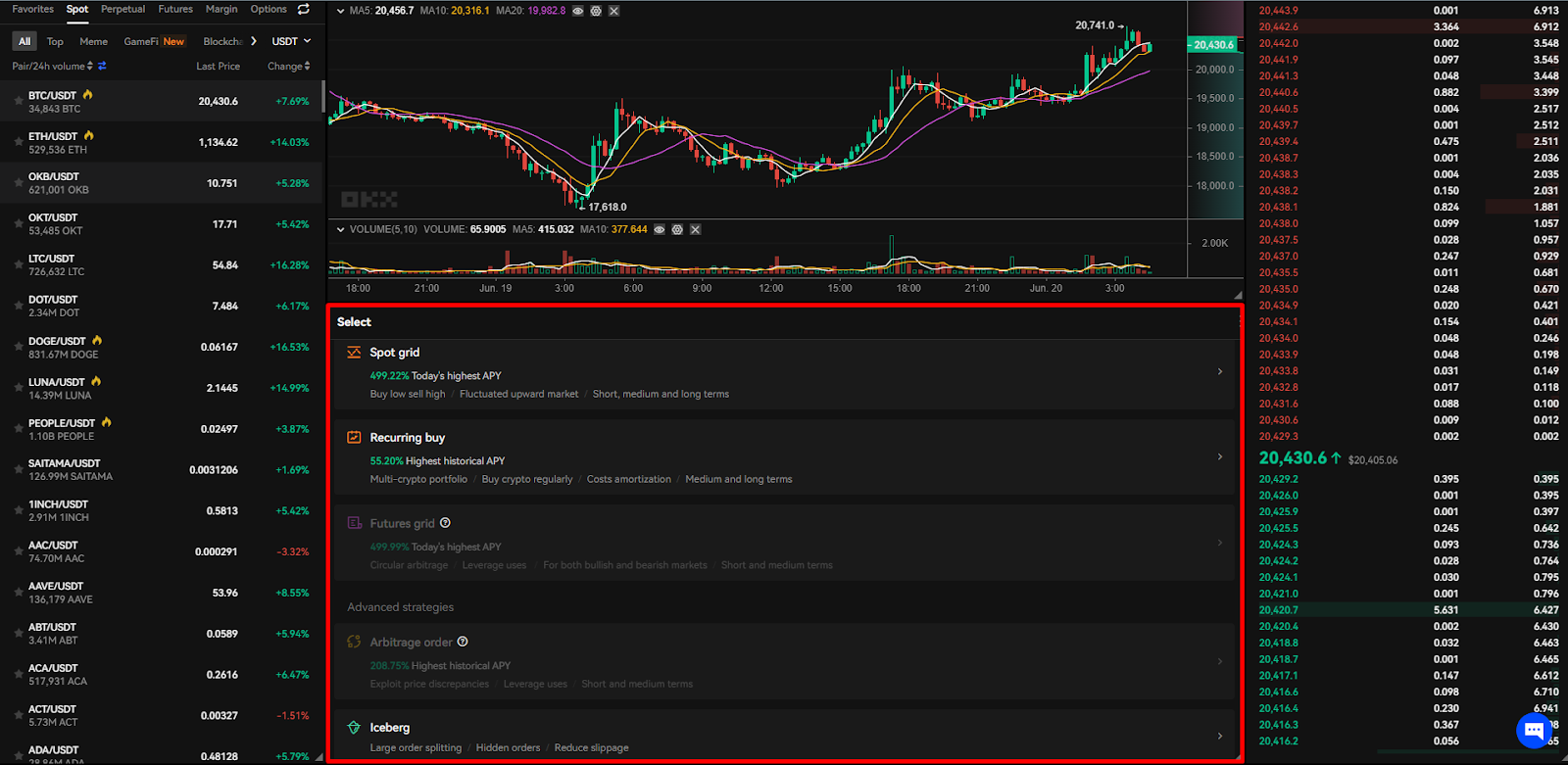Click the Futures grid help icon
Screen dimensions: 1568x765
[x=445, y=523]
